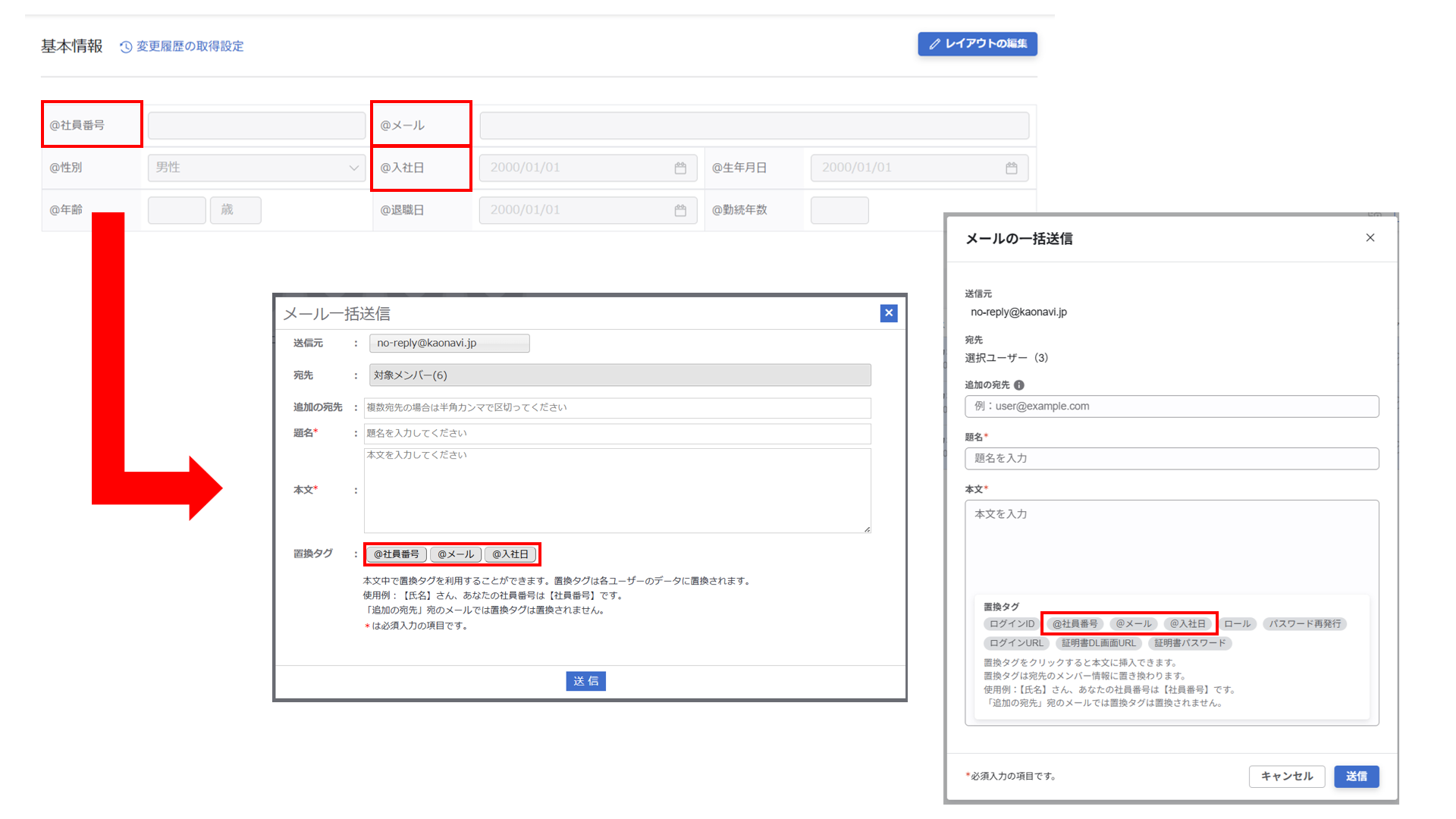Image resolution: width=1456 pixels, height=819 pixels.
Task: Insert 証明書DL画面URL replacement tag
Action: point(1099,643)
